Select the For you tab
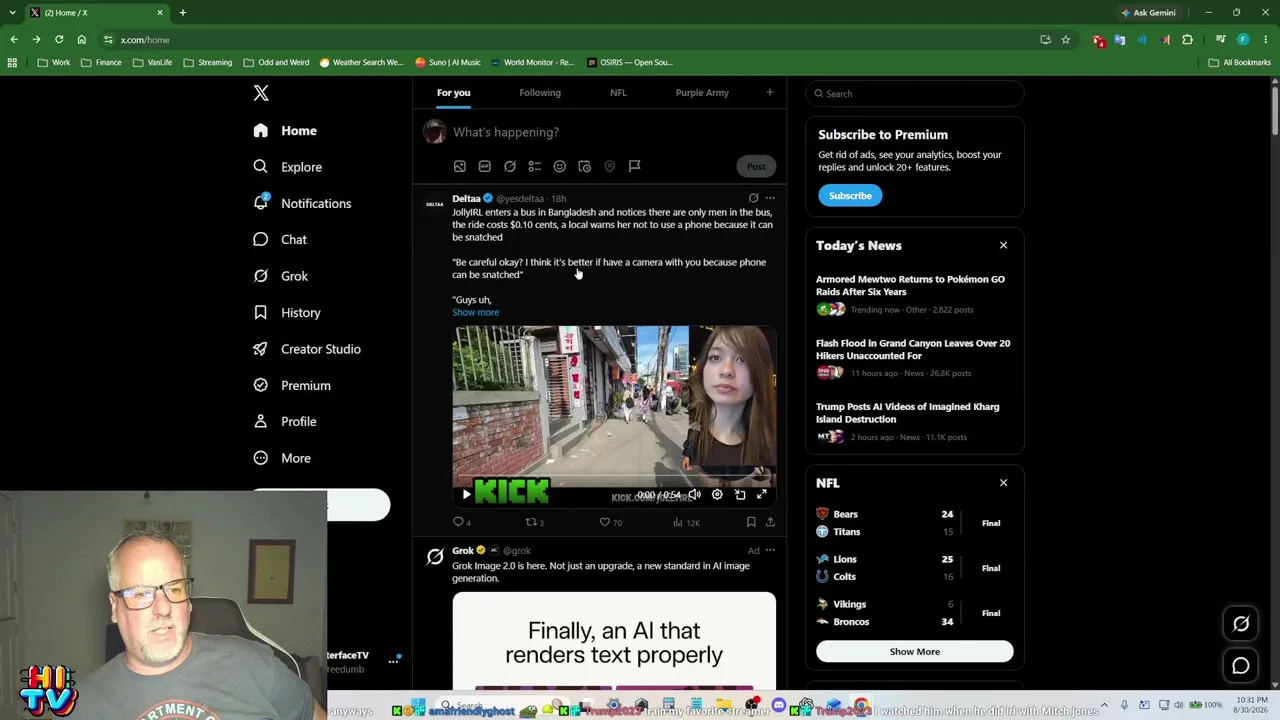This screenshot has height=720, width=1280. pos(453,93)
